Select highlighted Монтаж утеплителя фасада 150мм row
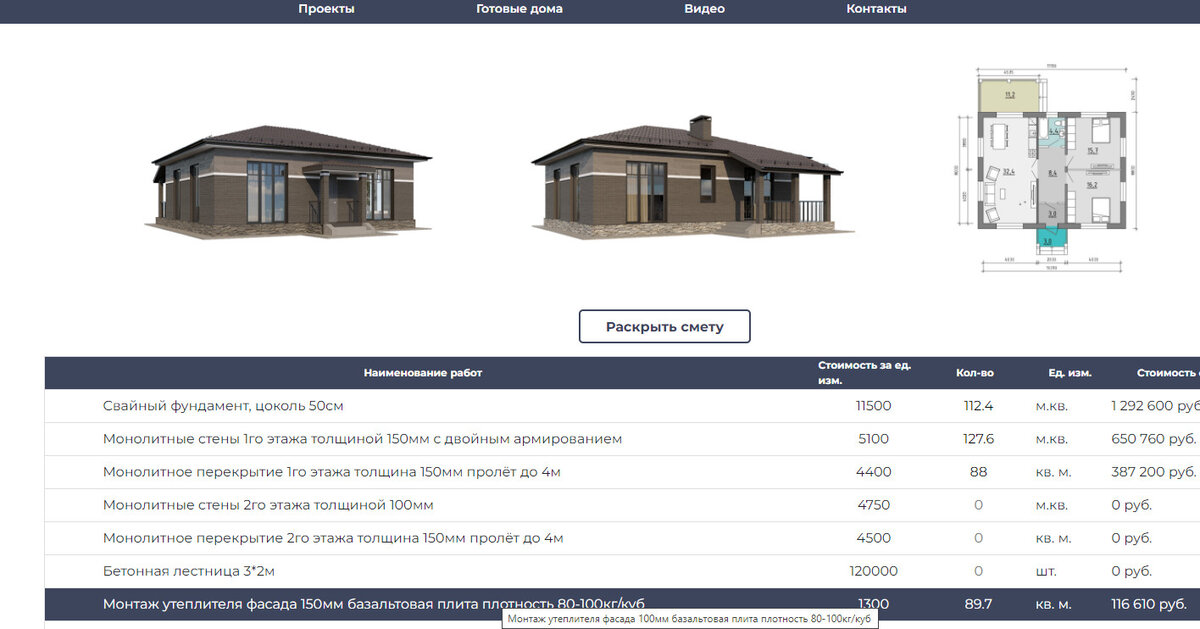 point(622,604)
